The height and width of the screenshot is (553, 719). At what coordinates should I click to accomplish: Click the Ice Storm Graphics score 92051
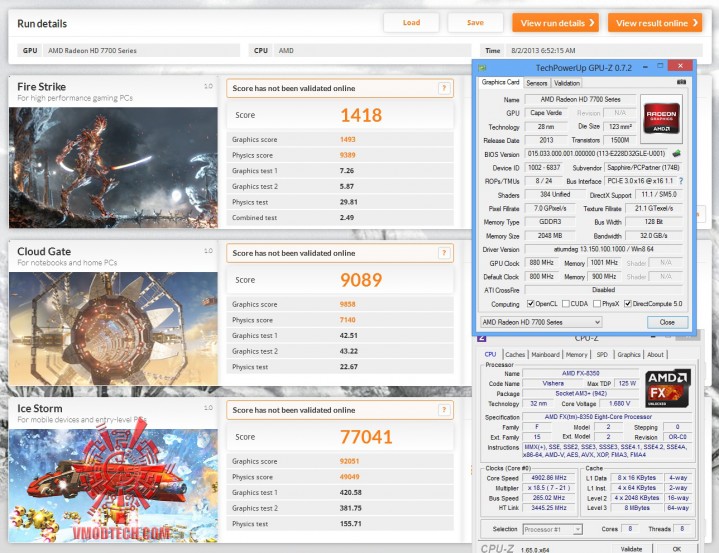point(349,461)
